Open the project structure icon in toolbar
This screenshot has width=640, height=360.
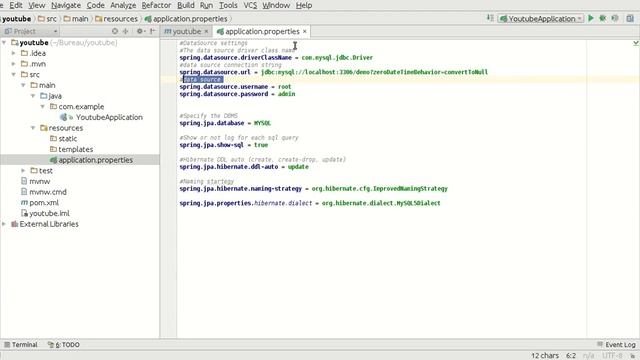pyautogui.click(x=630, y=18)
